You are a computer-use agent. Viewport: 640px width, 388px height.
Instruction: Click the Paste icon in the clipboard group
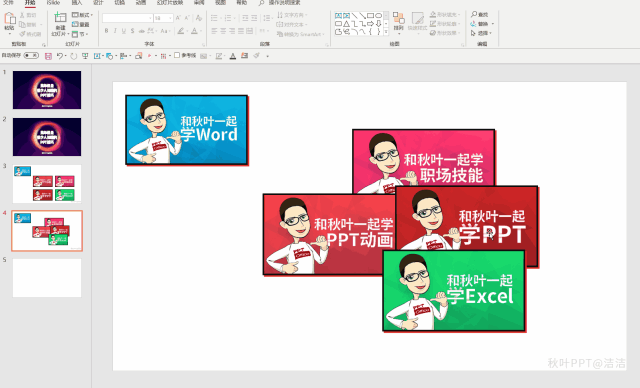tap(10, 19)
